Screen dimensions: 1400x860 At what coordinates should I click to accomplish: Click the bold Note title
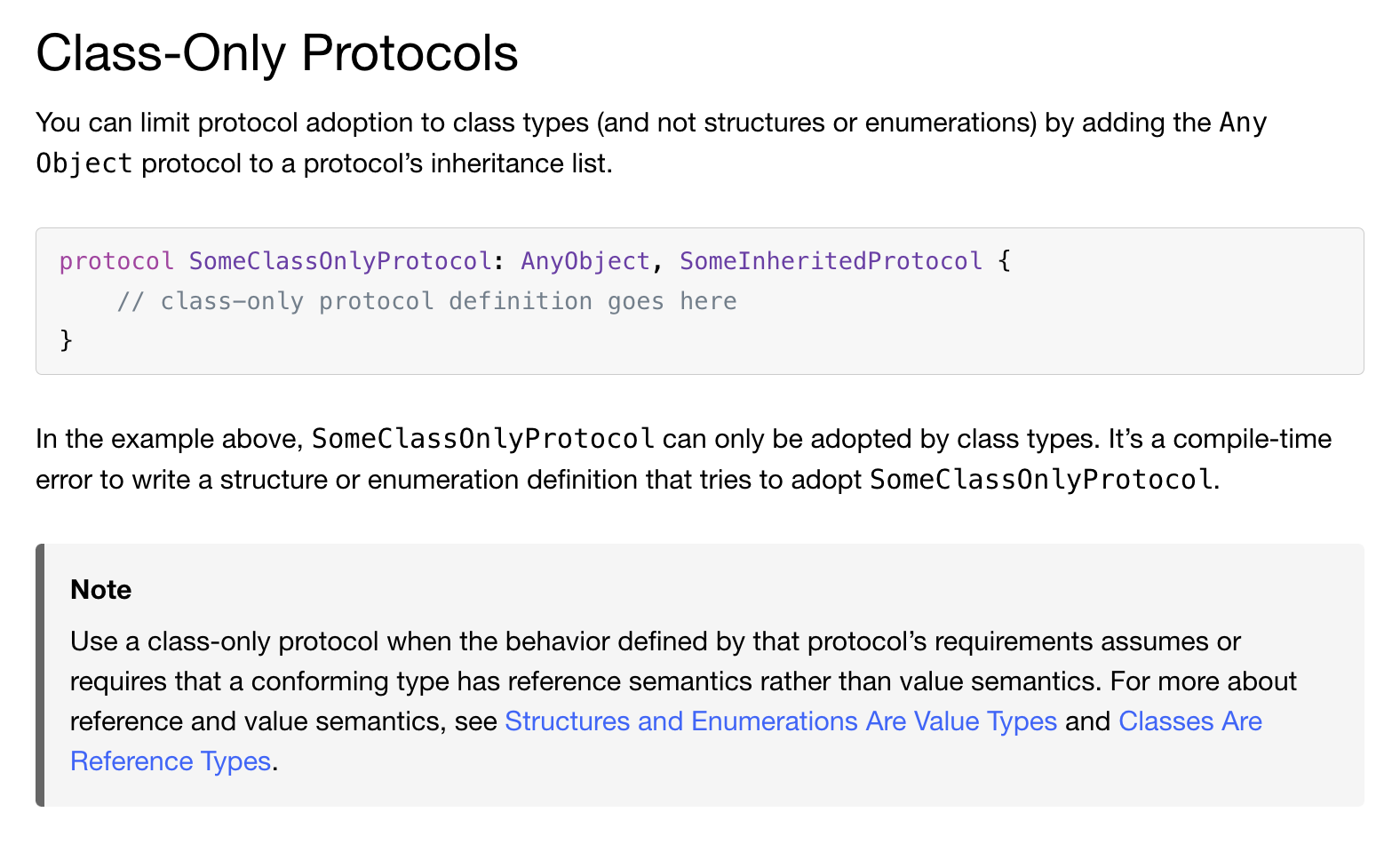click(x=100, y=590)
